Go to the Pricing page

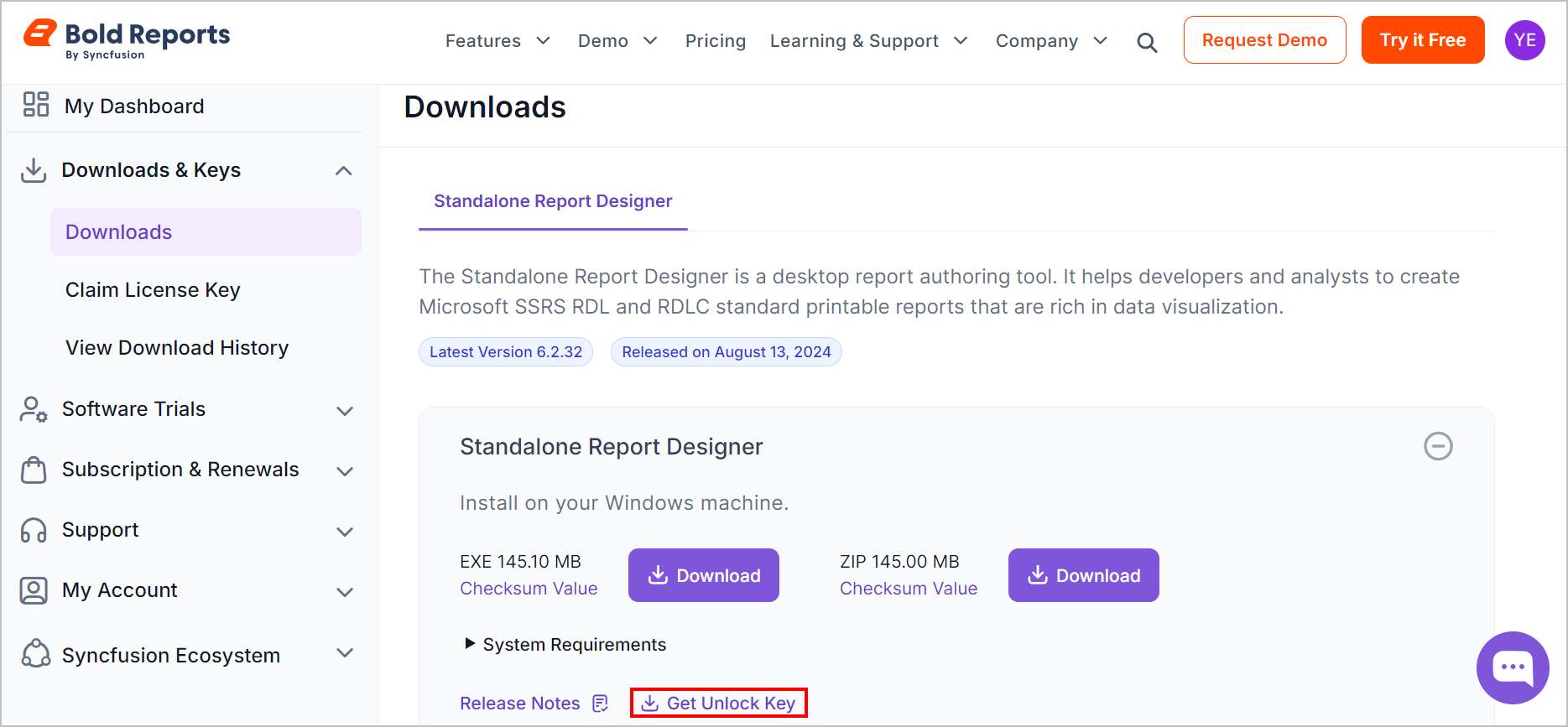point(716,41)
